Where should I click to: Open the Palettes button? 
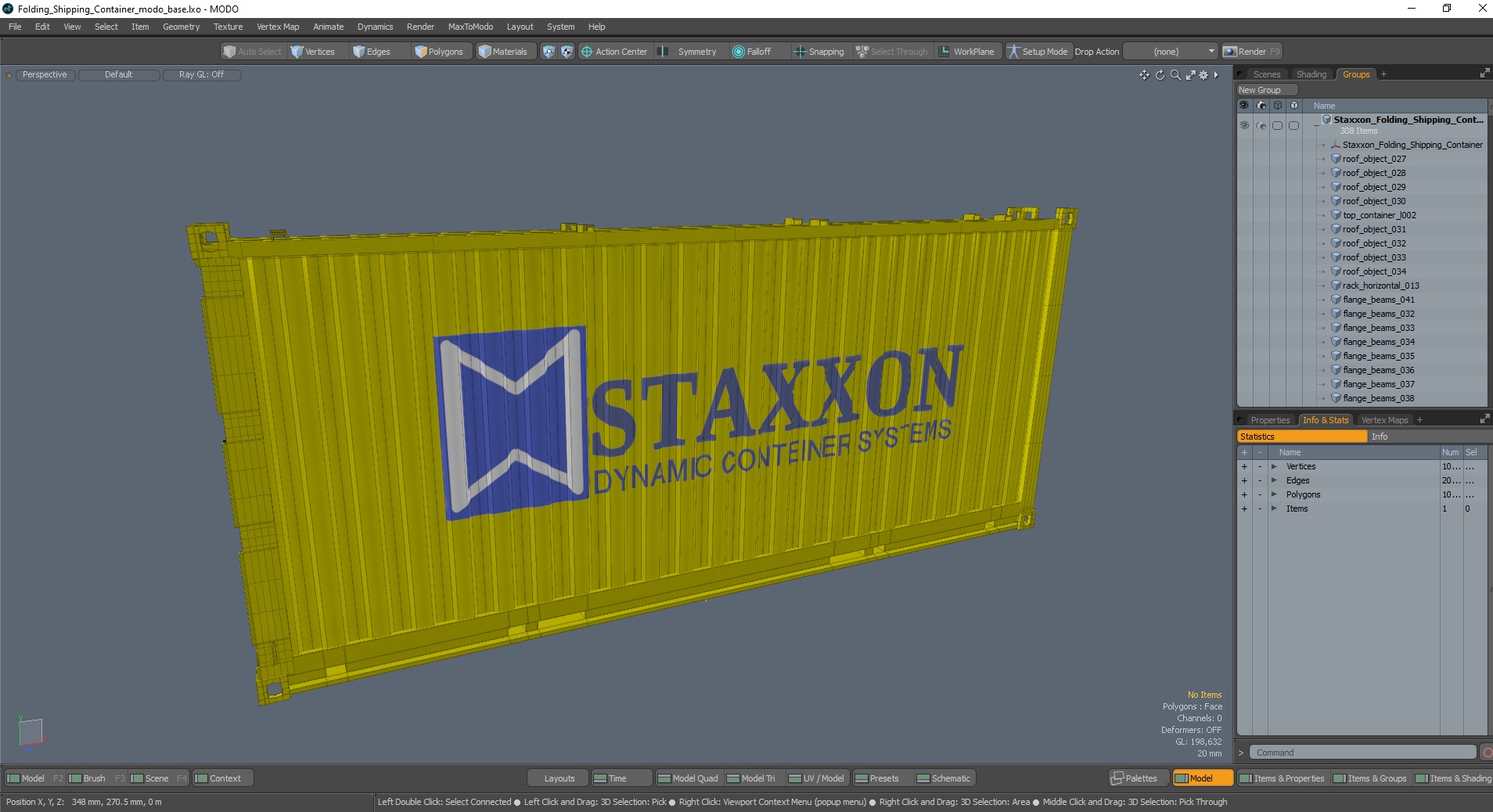click(x=1139, y=778)
